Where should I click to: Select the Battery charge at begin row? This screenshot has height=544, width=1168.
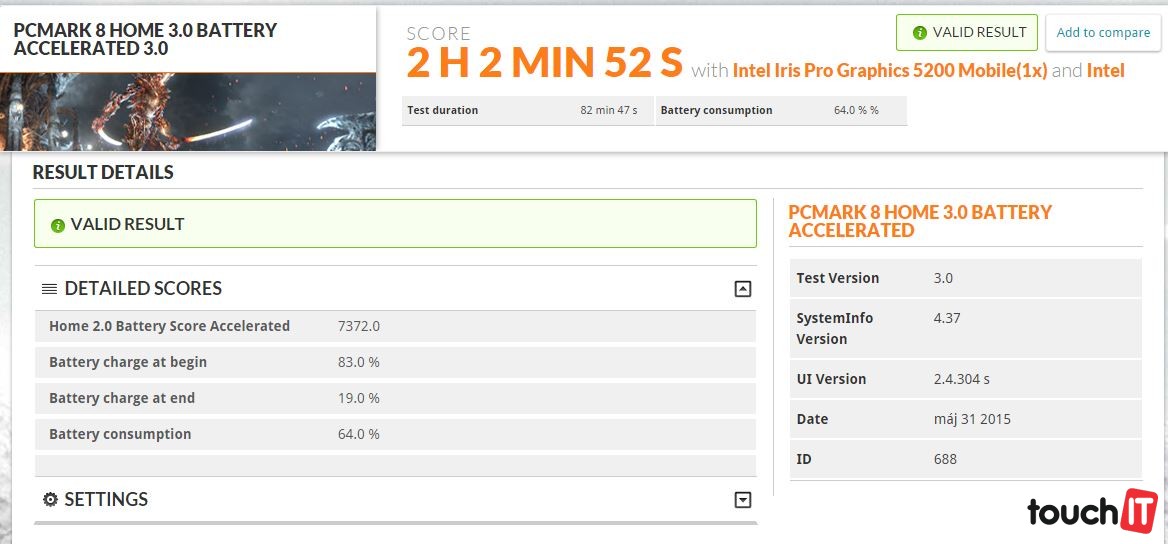(x=395, y=362)
